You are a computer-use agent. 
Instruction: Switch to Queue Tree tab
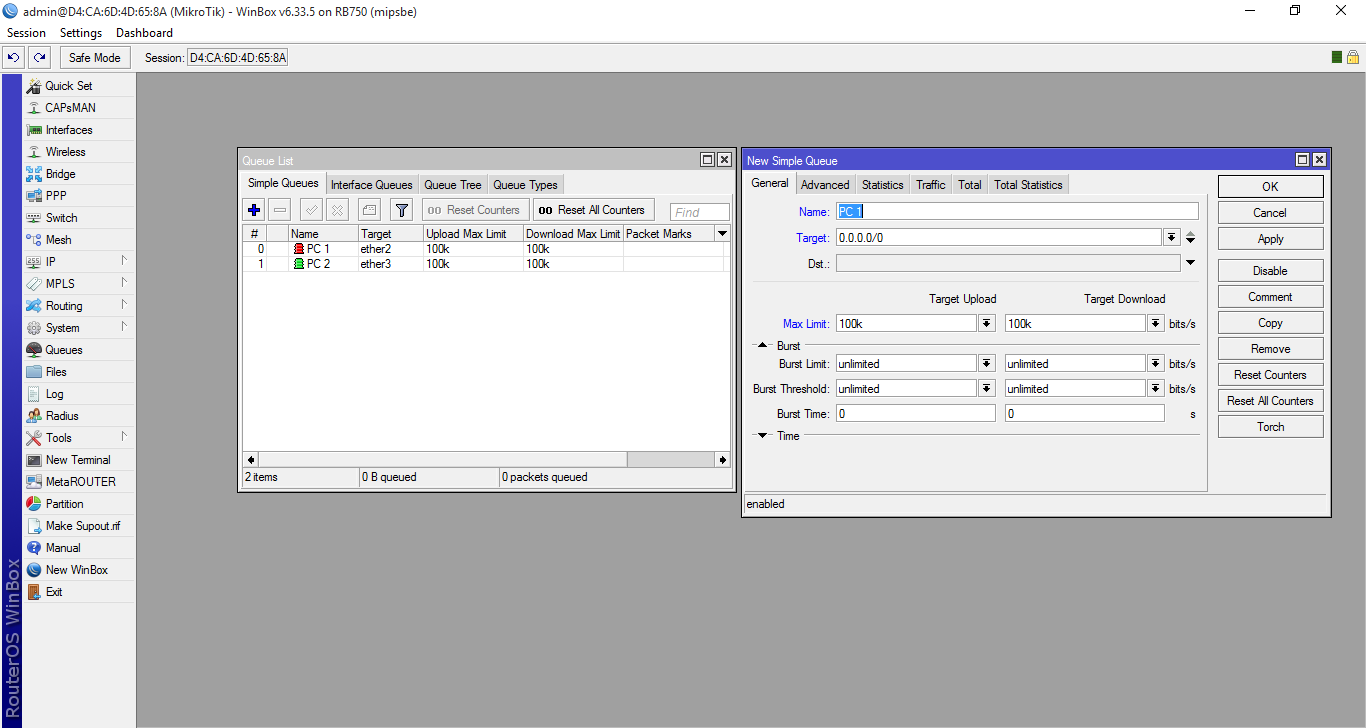(453, 185)
